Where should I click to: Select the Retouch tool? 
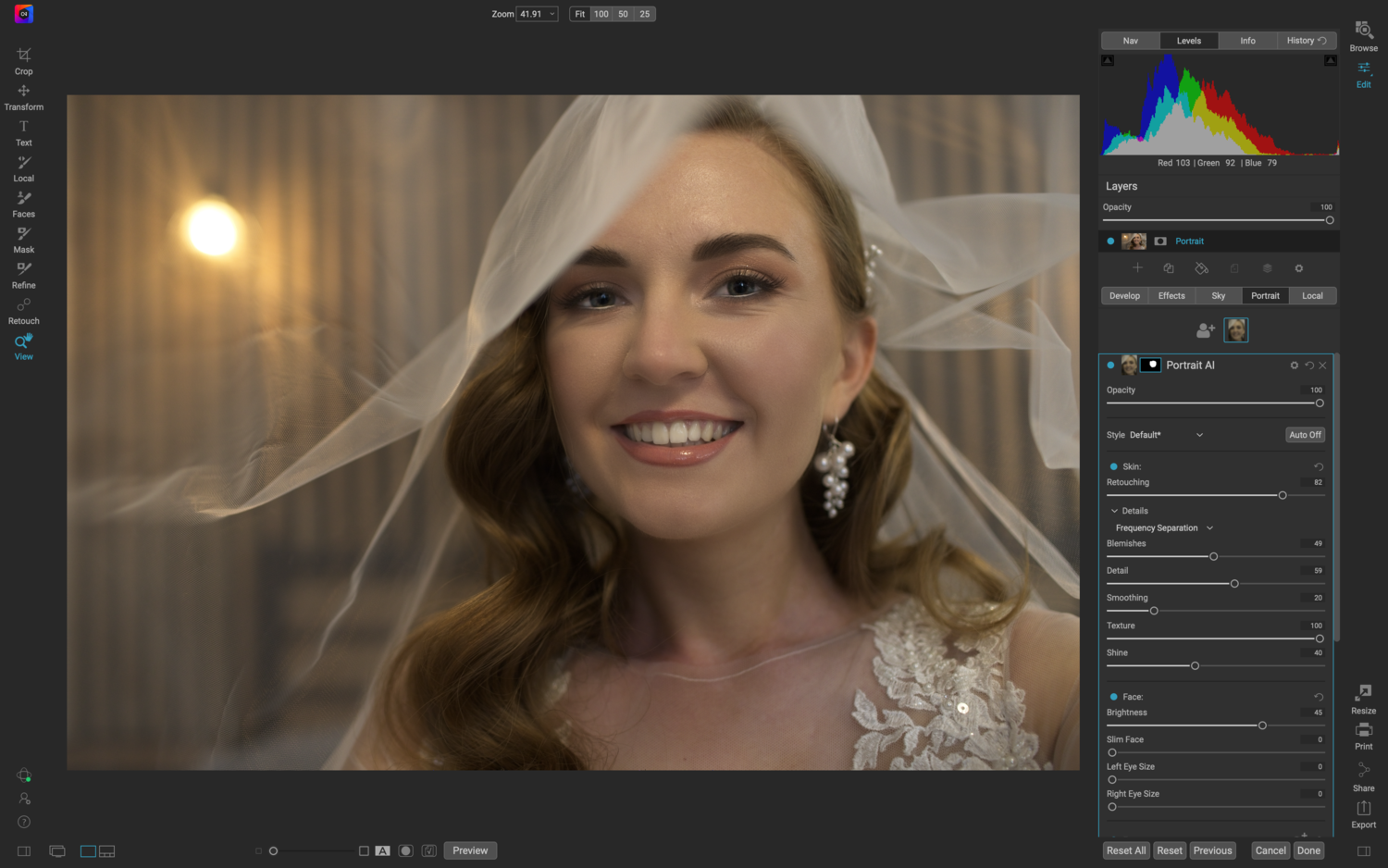[24, 306]
